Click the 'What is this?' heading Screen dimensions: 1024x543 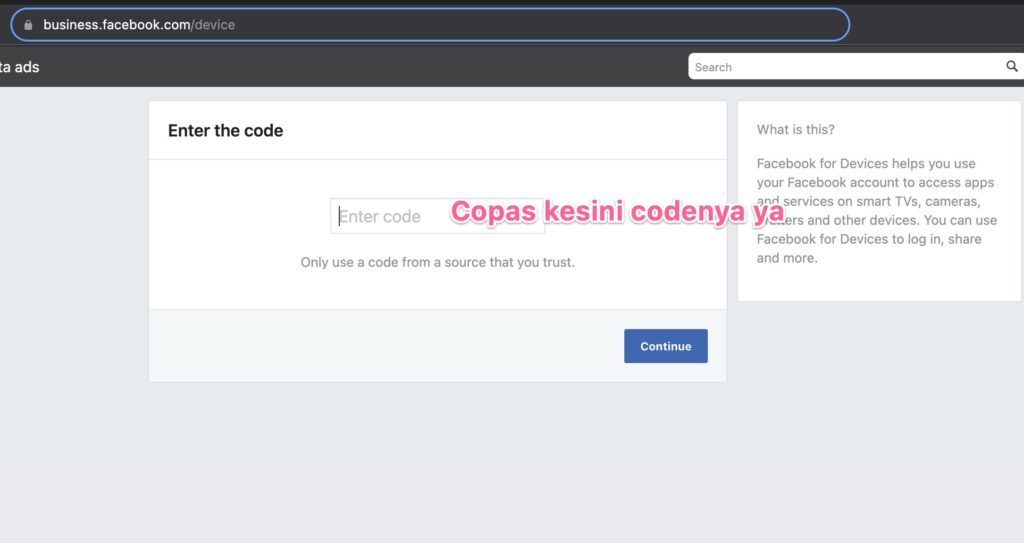[x=795, y=129]
